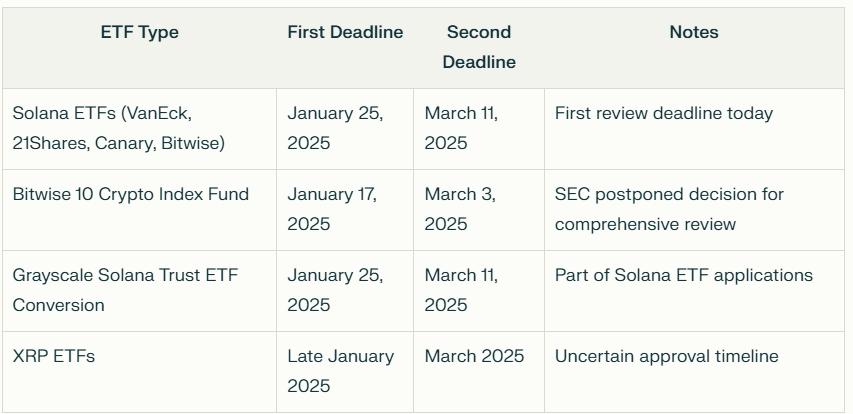Click the March 3, 2025 deadline cell
This screenshot has width=853, height=414.
coord(460,209)
